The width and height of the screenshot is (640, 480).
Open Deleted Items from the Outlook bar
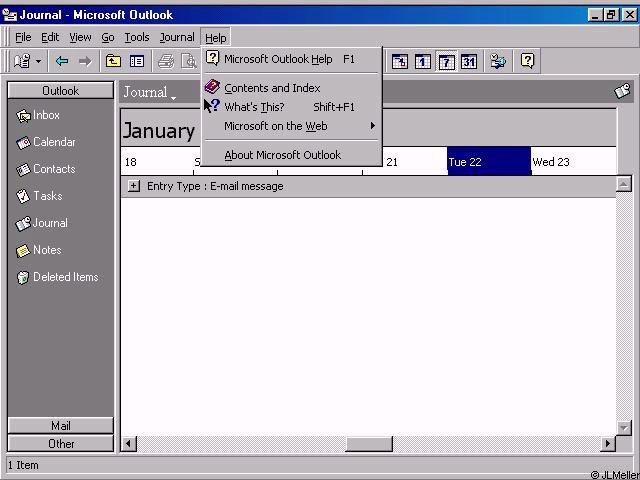click(x=57, y=277)
